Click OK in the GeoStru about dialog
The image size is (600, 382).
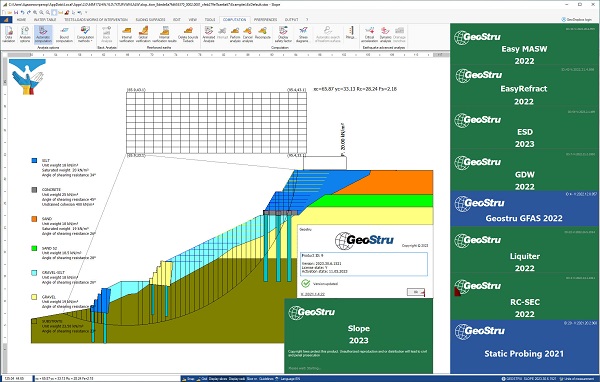click(x=416, y=292)
